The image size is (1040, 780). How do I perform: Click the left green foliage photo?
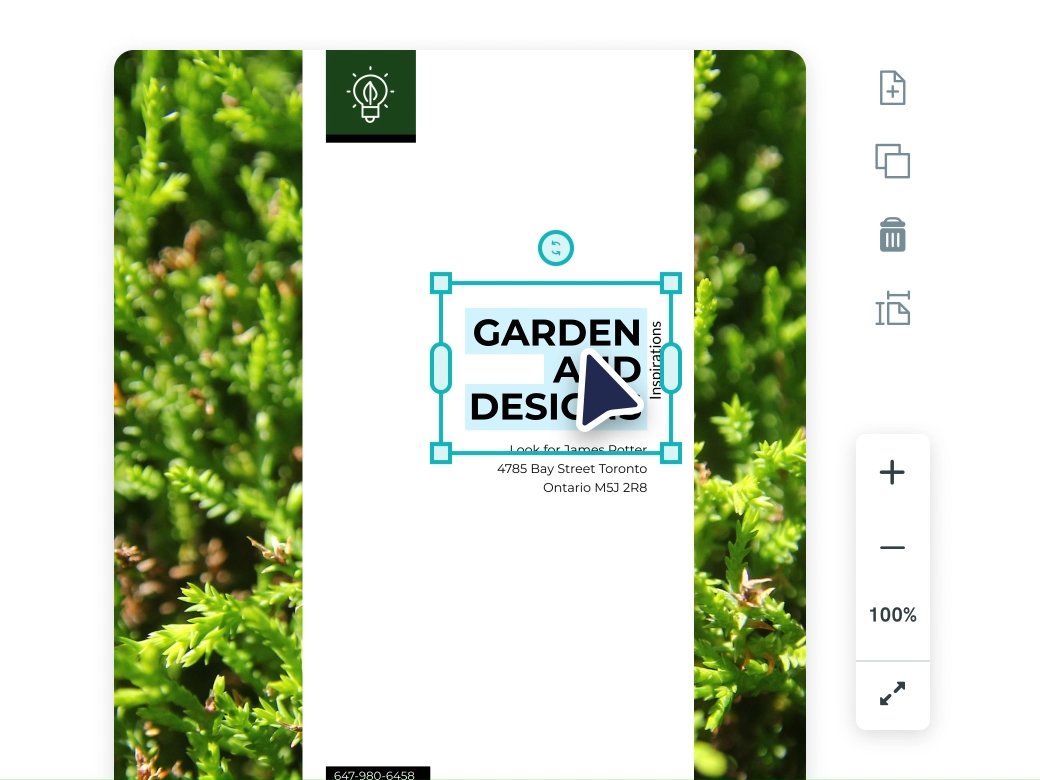point(208,415)
